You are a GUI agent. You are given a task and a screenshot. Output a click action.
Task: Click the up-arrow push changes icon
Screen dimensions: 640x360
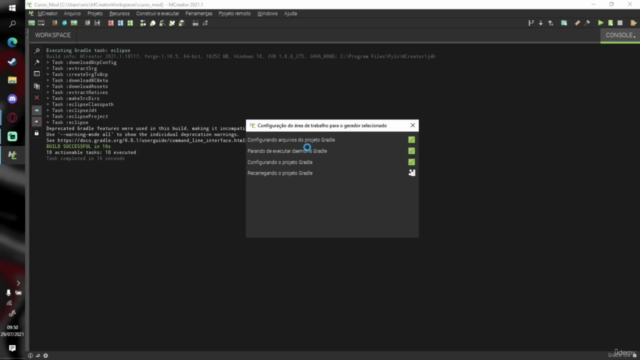click(x=551, y=23)
